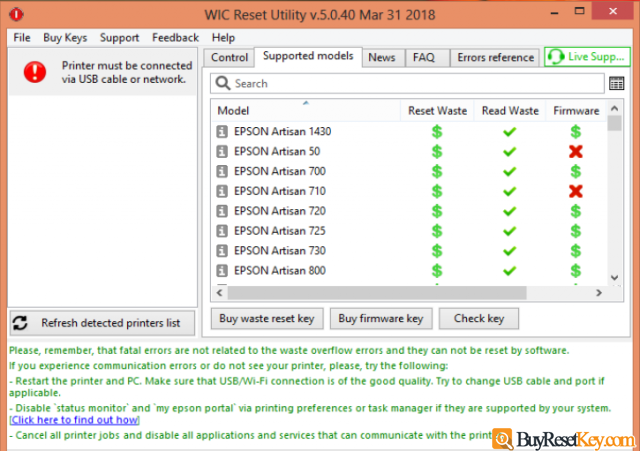Screen dimensions: 640x451
Task: Refresh detected printers list
Action: point(102,323)
